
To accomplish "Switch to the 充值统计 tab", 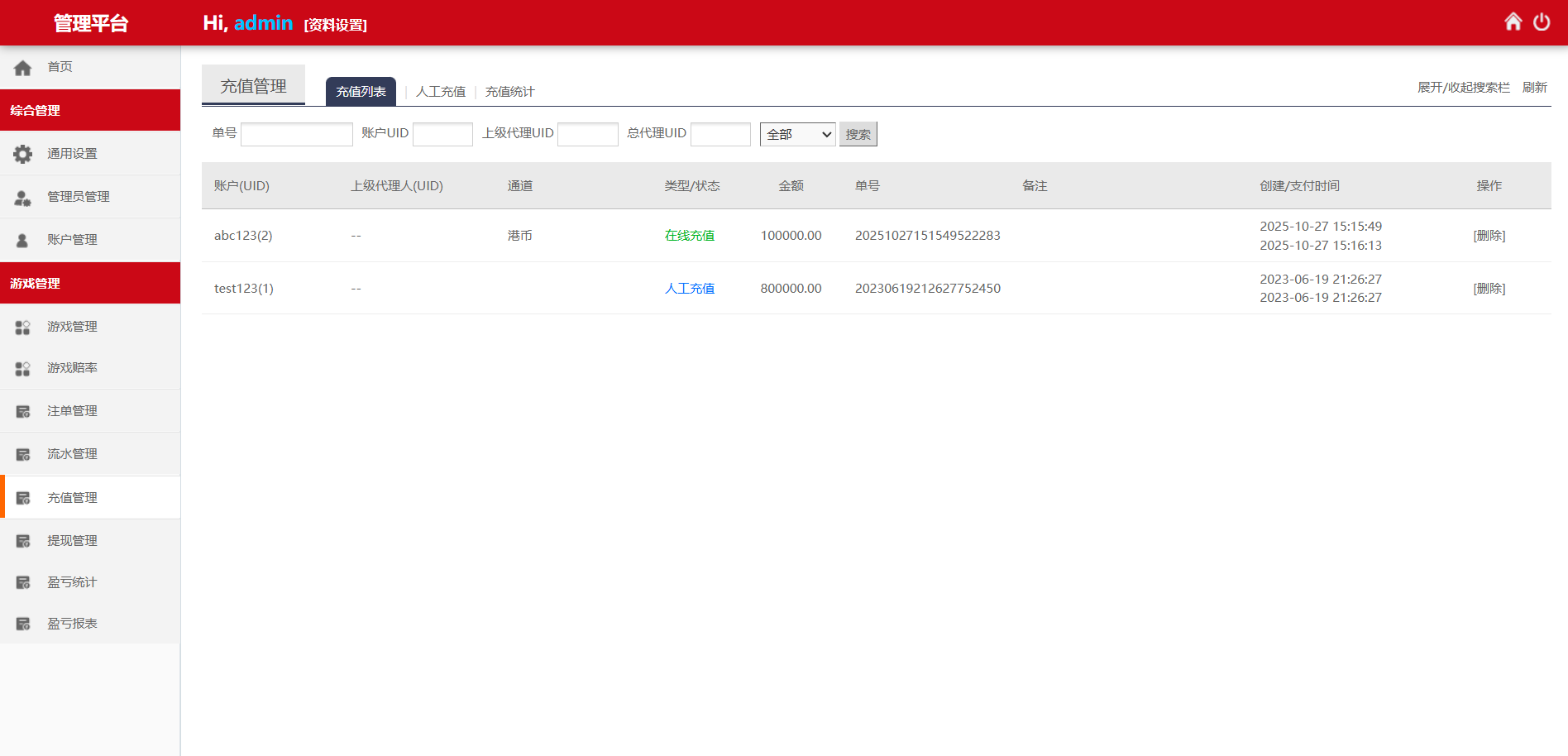I will (x=509, y=92).
